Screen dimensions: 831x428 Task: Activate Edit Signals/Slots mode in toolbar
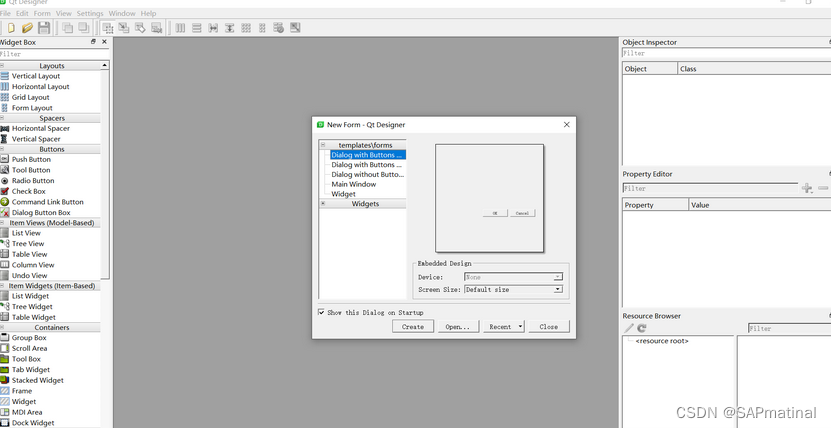tap(123, 28)
